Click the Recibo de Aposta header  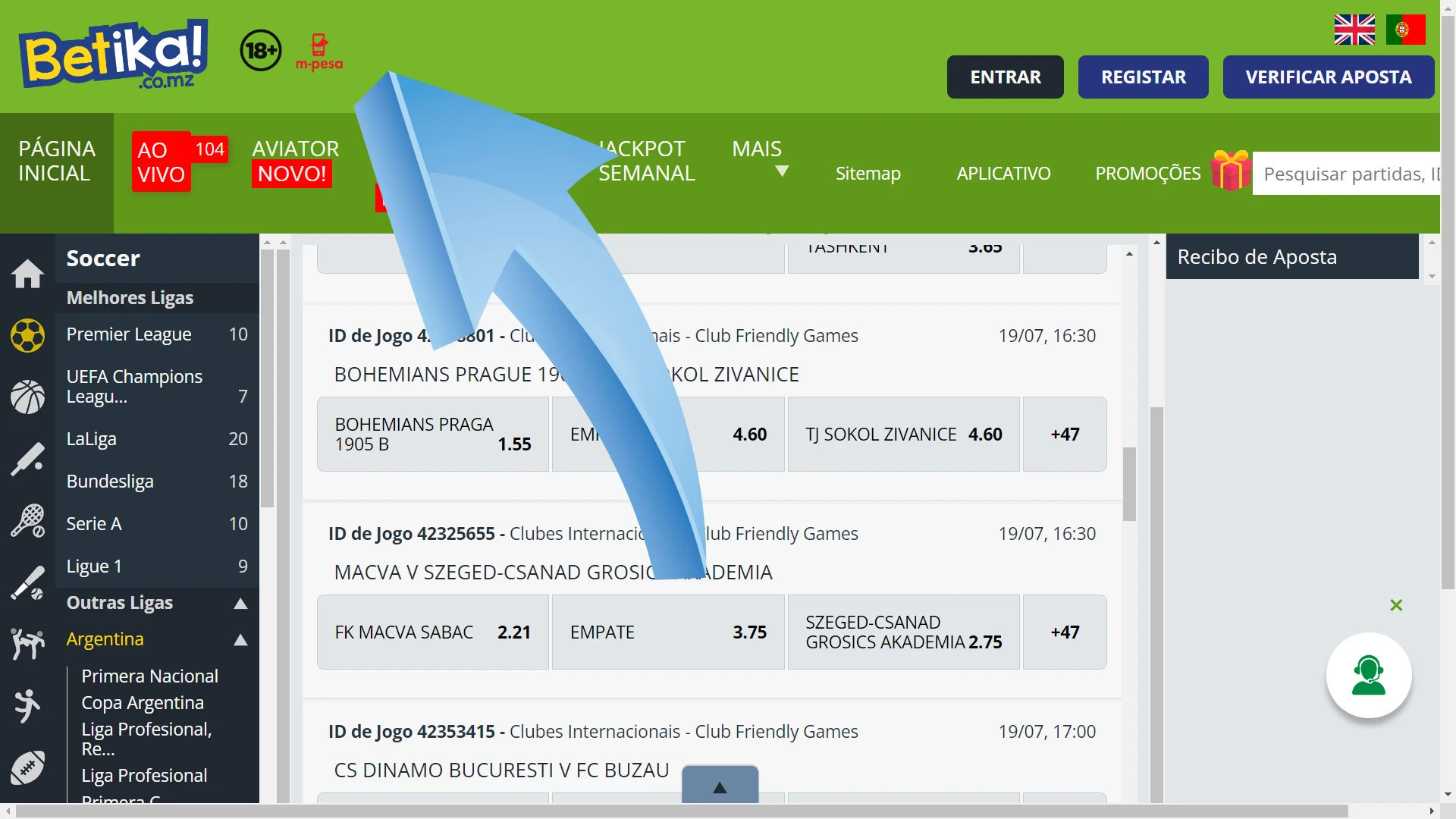coord(1291,257)
